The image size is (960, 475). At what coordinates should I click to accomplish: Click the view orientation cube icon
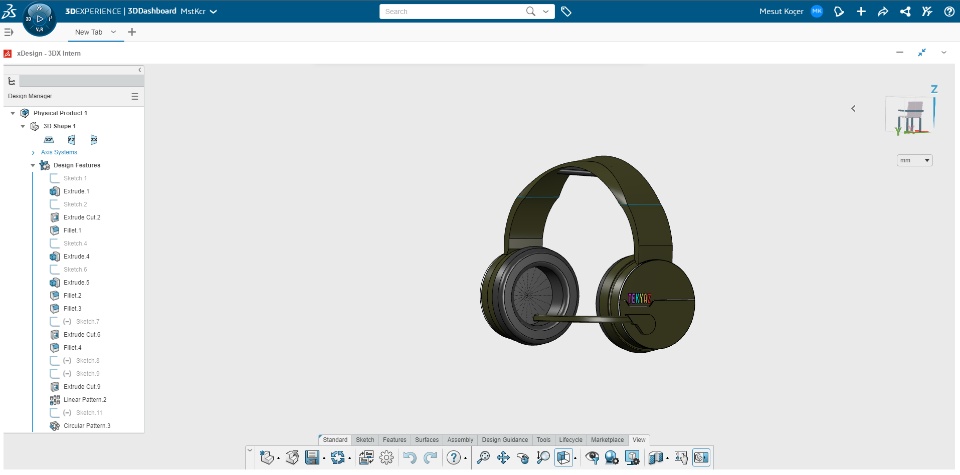click(563, 457)
